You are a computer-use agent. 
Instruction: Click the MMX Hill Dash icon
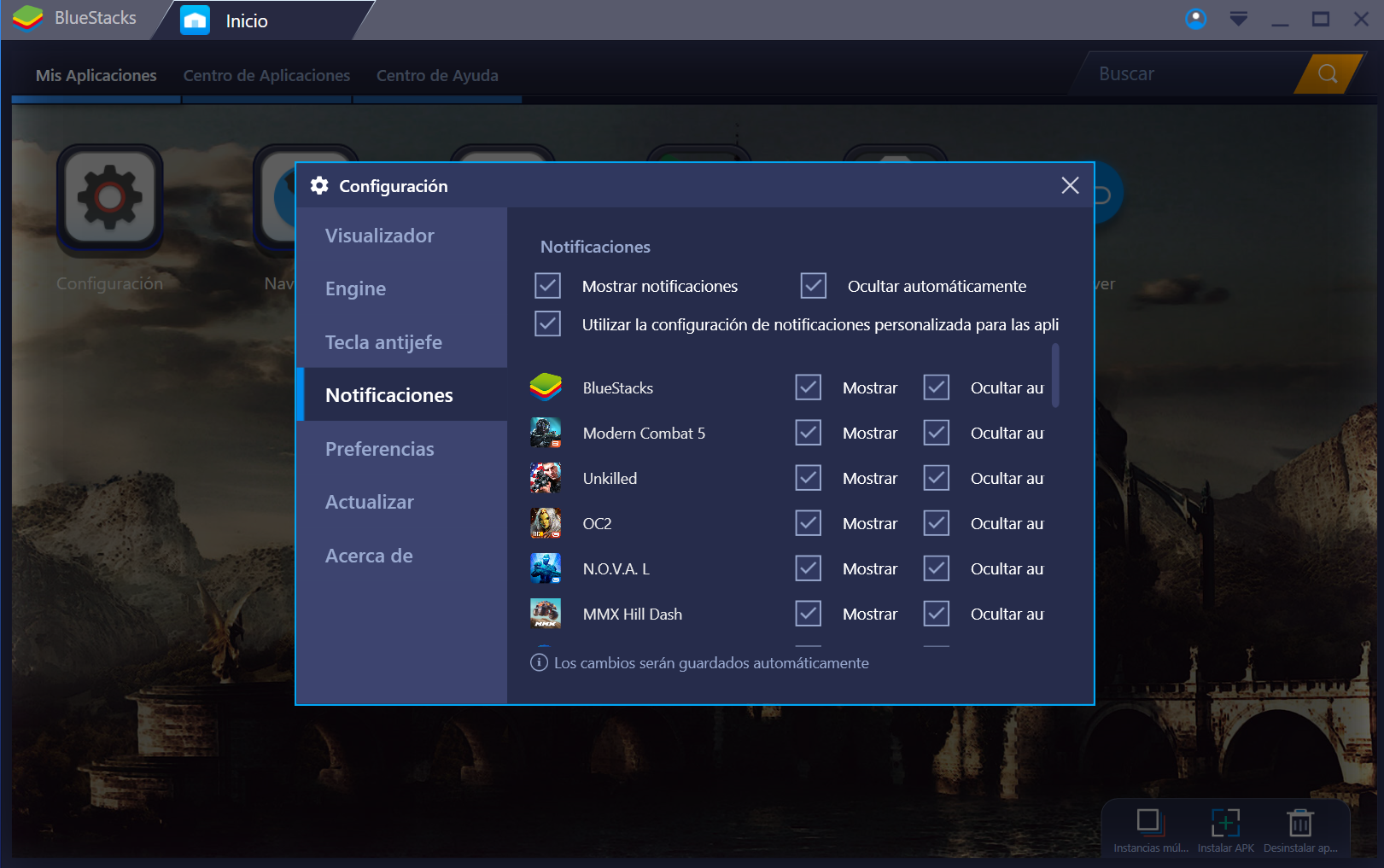(546, 613)
